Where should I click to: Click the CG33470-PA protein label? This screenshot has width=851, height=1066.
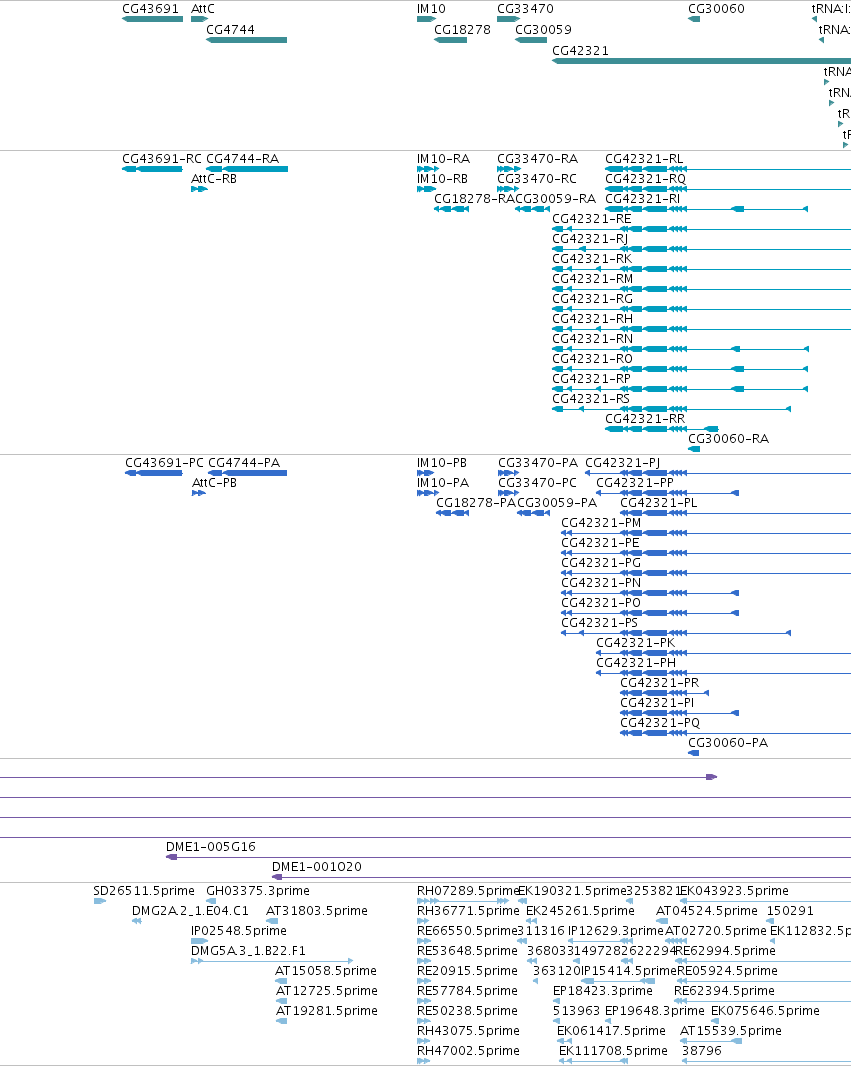click(x=538, y=463)
